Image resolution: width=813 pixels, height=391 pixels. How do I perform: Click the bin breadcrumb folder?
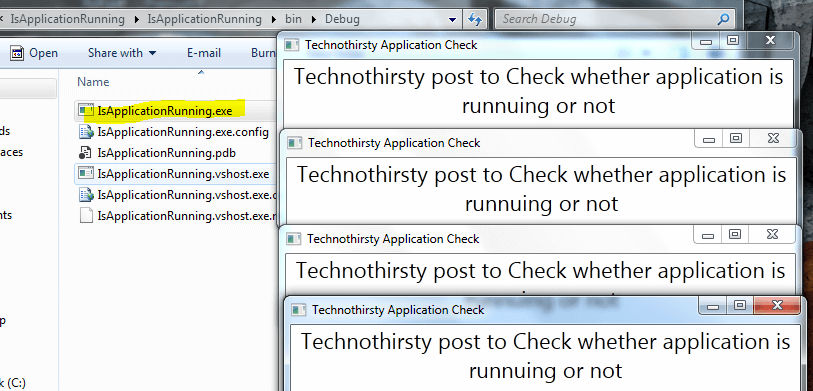(293, 20)
